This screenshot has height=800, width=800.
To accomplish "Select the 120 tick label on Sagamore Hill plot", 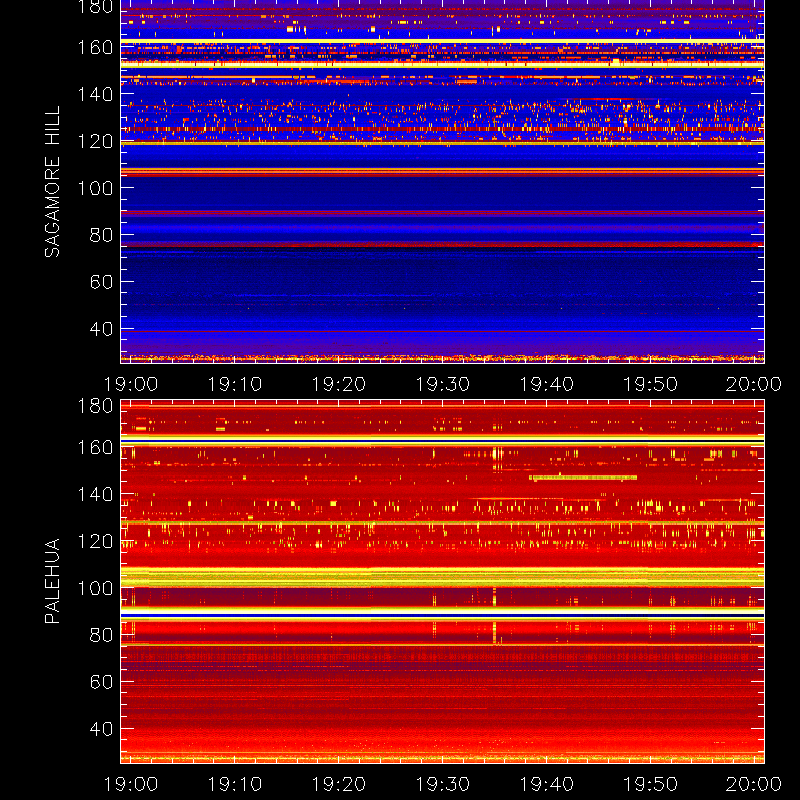I will pos(95,141).
